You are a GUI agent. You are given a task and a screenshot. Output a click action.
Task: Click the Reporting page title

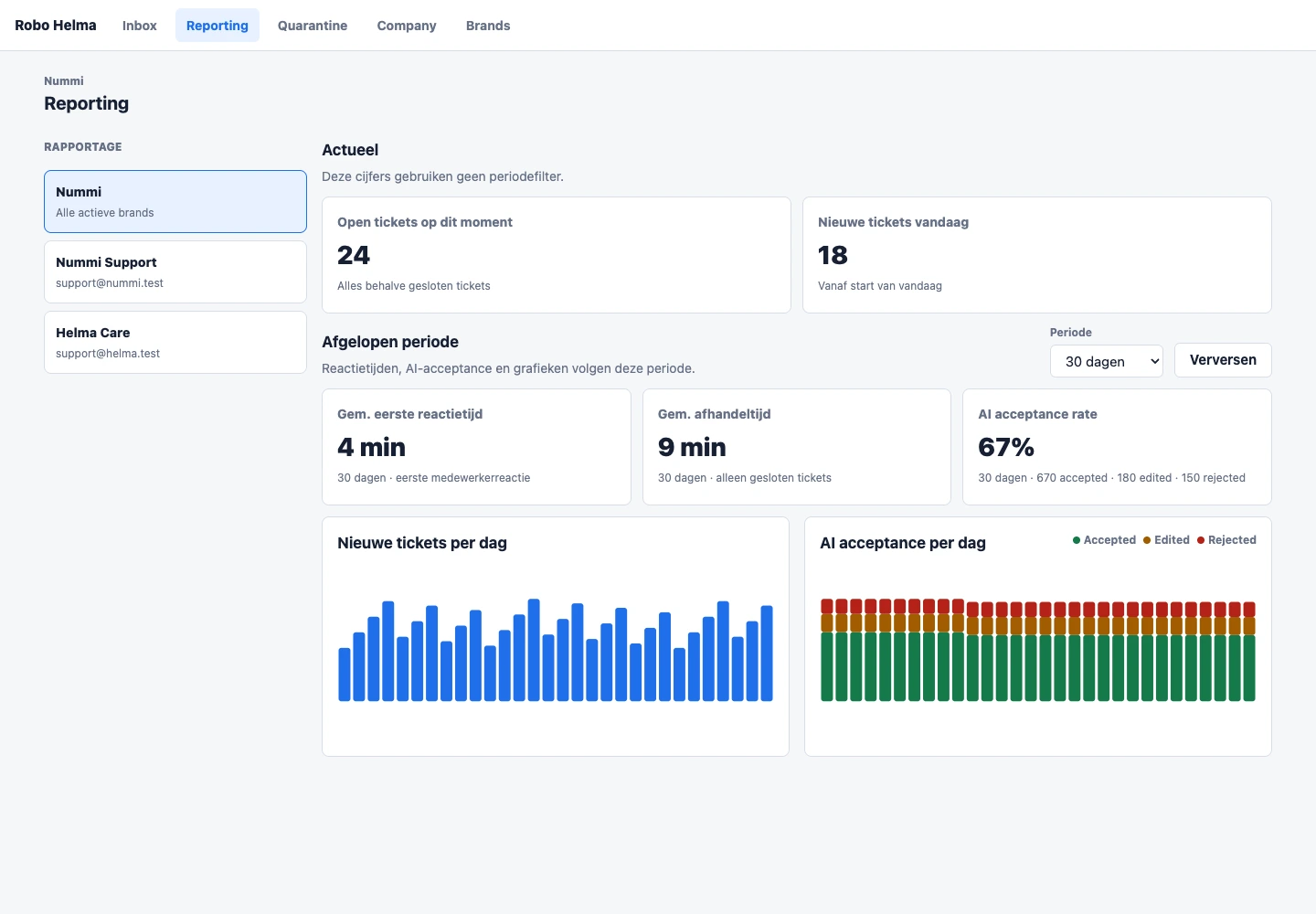tap(87, 103)
